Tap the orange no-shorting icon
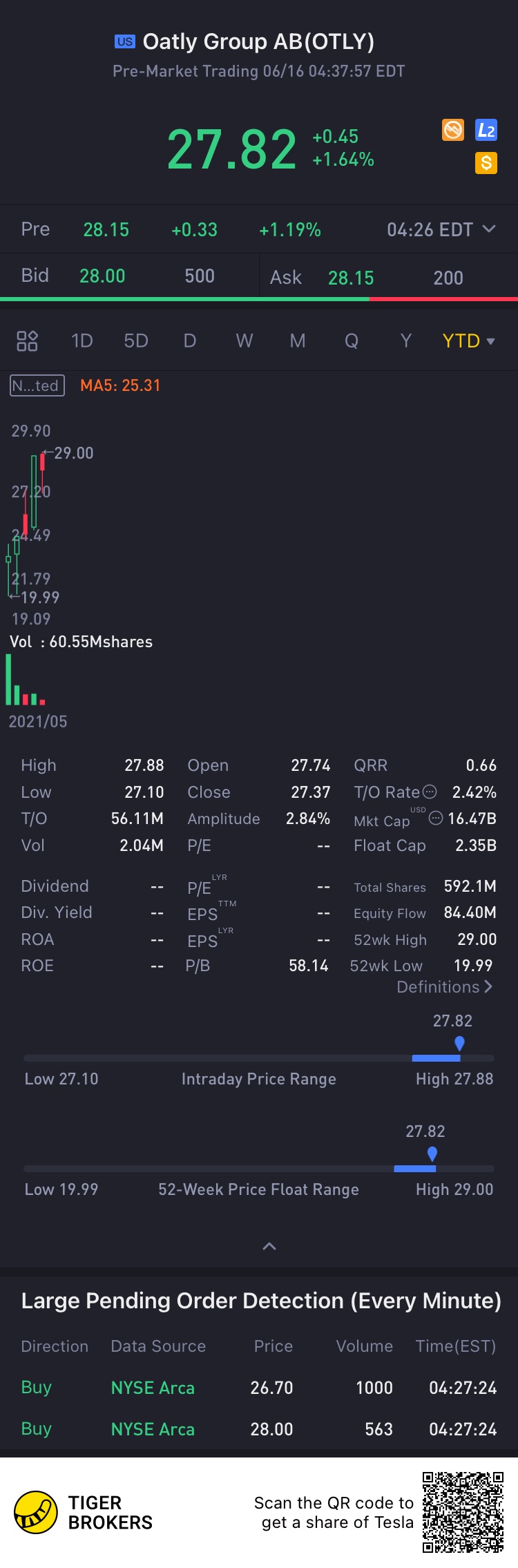518x1568 pixels. point(453,130)
